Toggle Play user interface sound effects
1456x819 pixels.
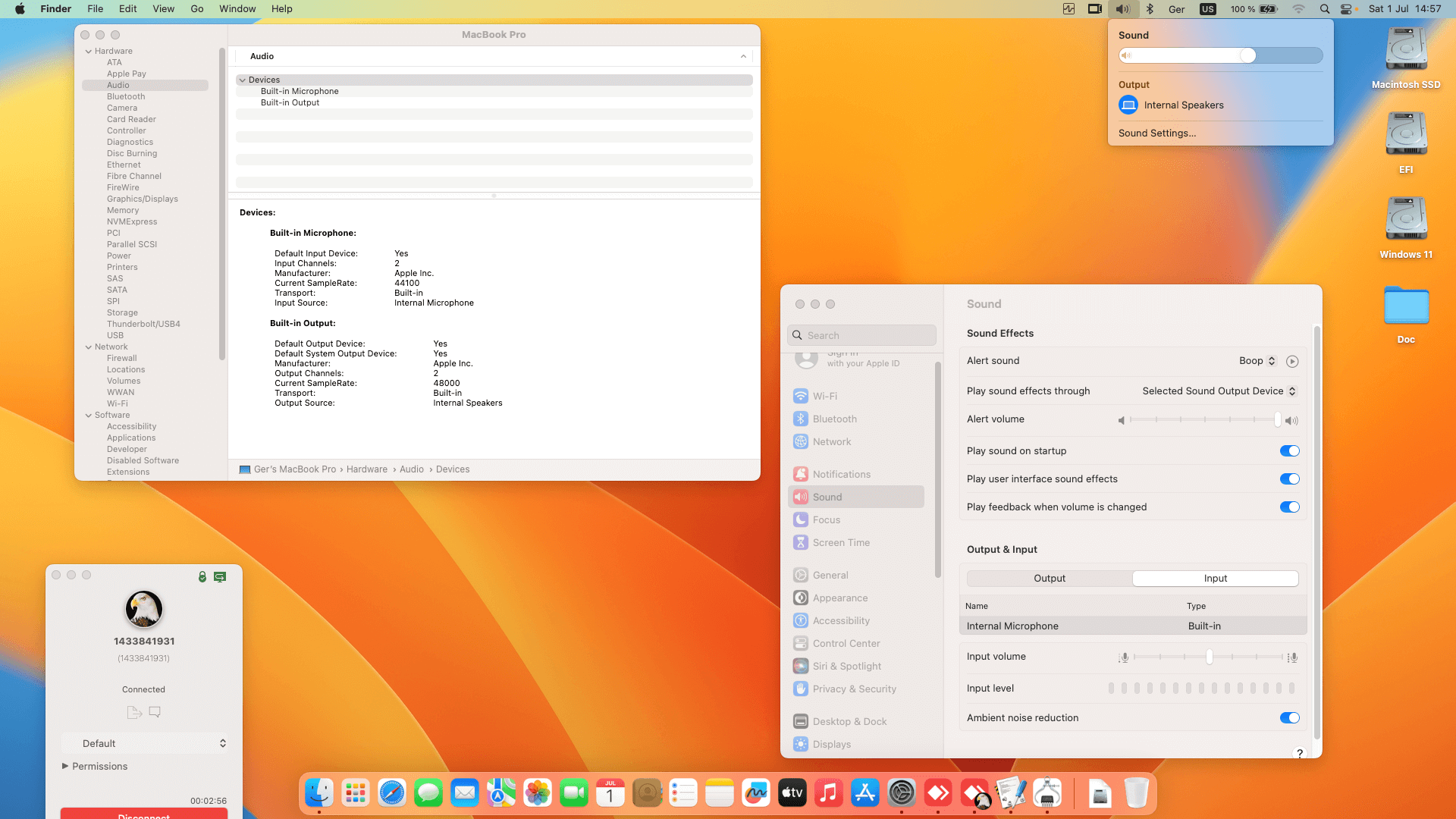pos(1289,479)
